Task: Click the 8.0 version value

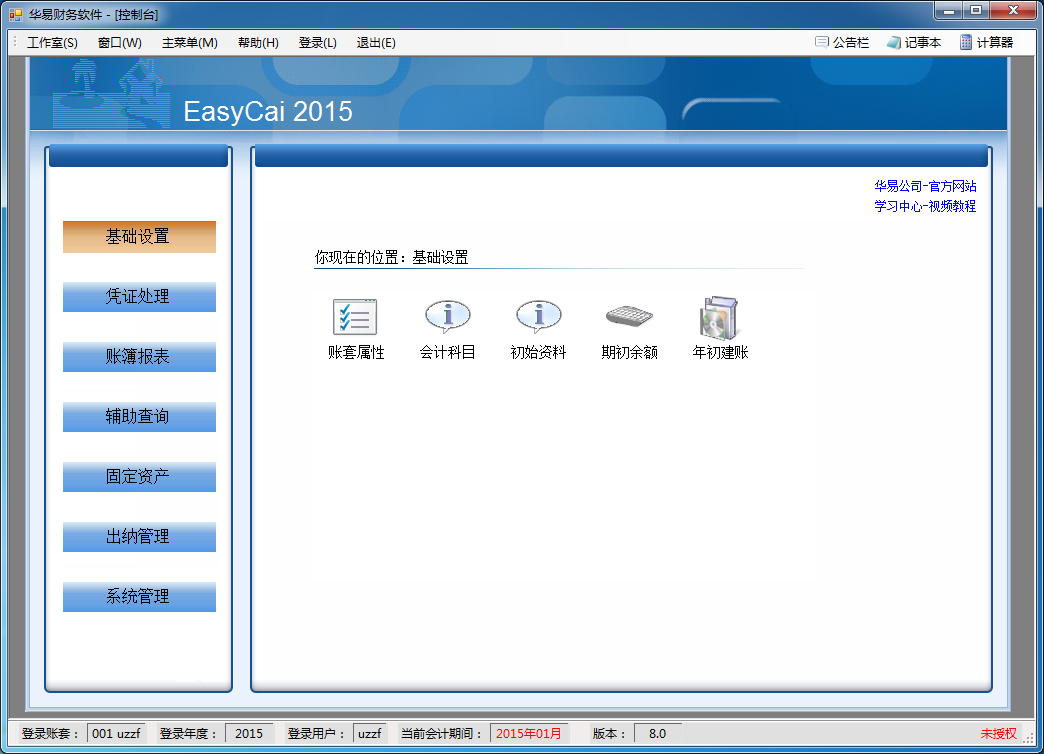Action: pyautogui.click(x=658, y=733)
